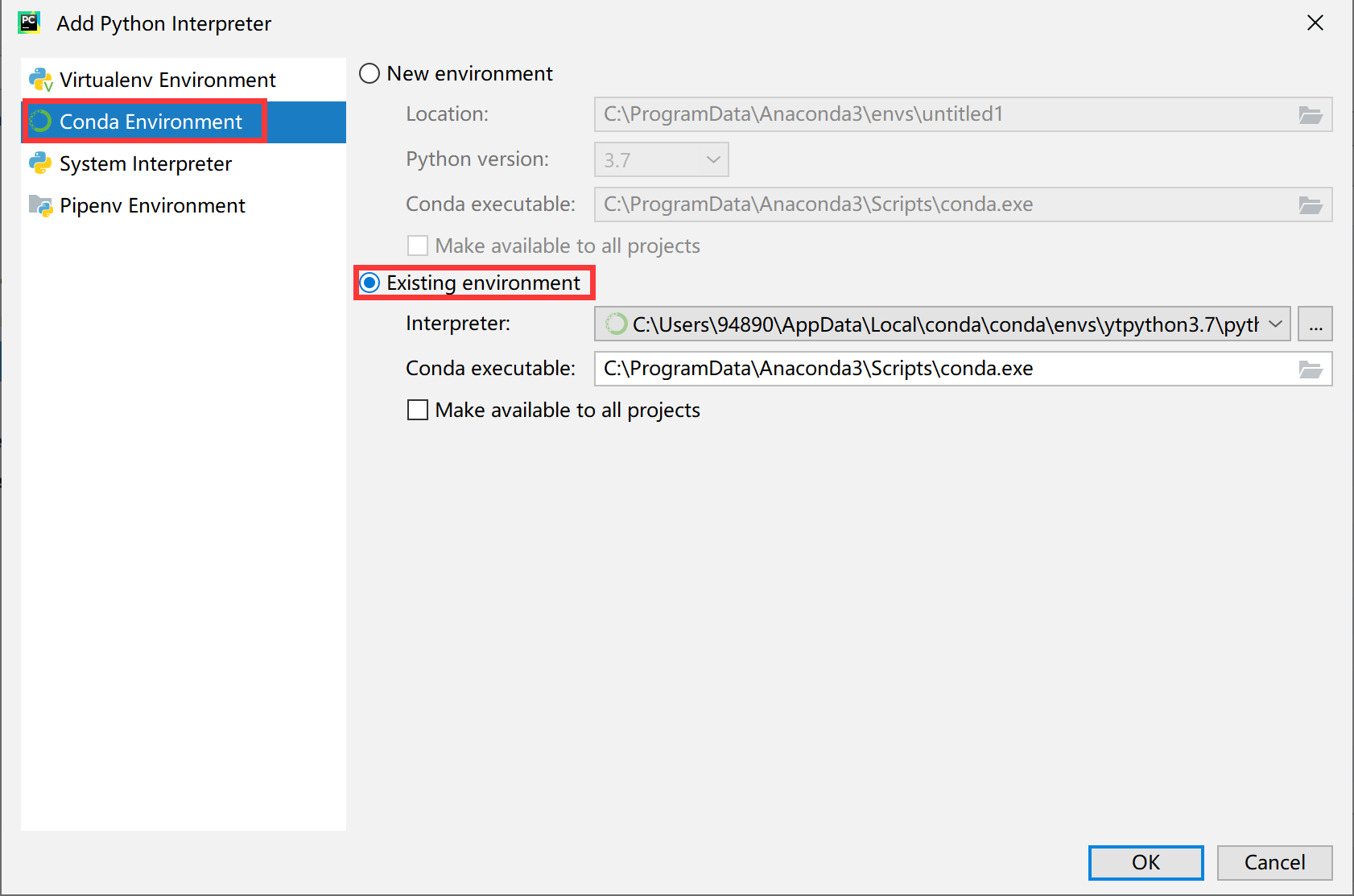Select the New environment radio button
This screenshot has height=896, width=1354.
[369, 74]
